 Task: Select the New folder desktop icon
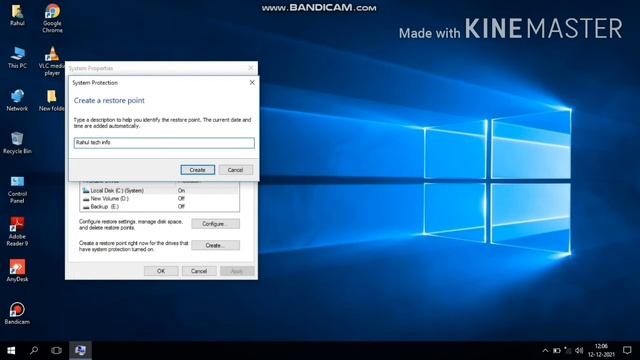pyautogui.click(x=52, y=100)
